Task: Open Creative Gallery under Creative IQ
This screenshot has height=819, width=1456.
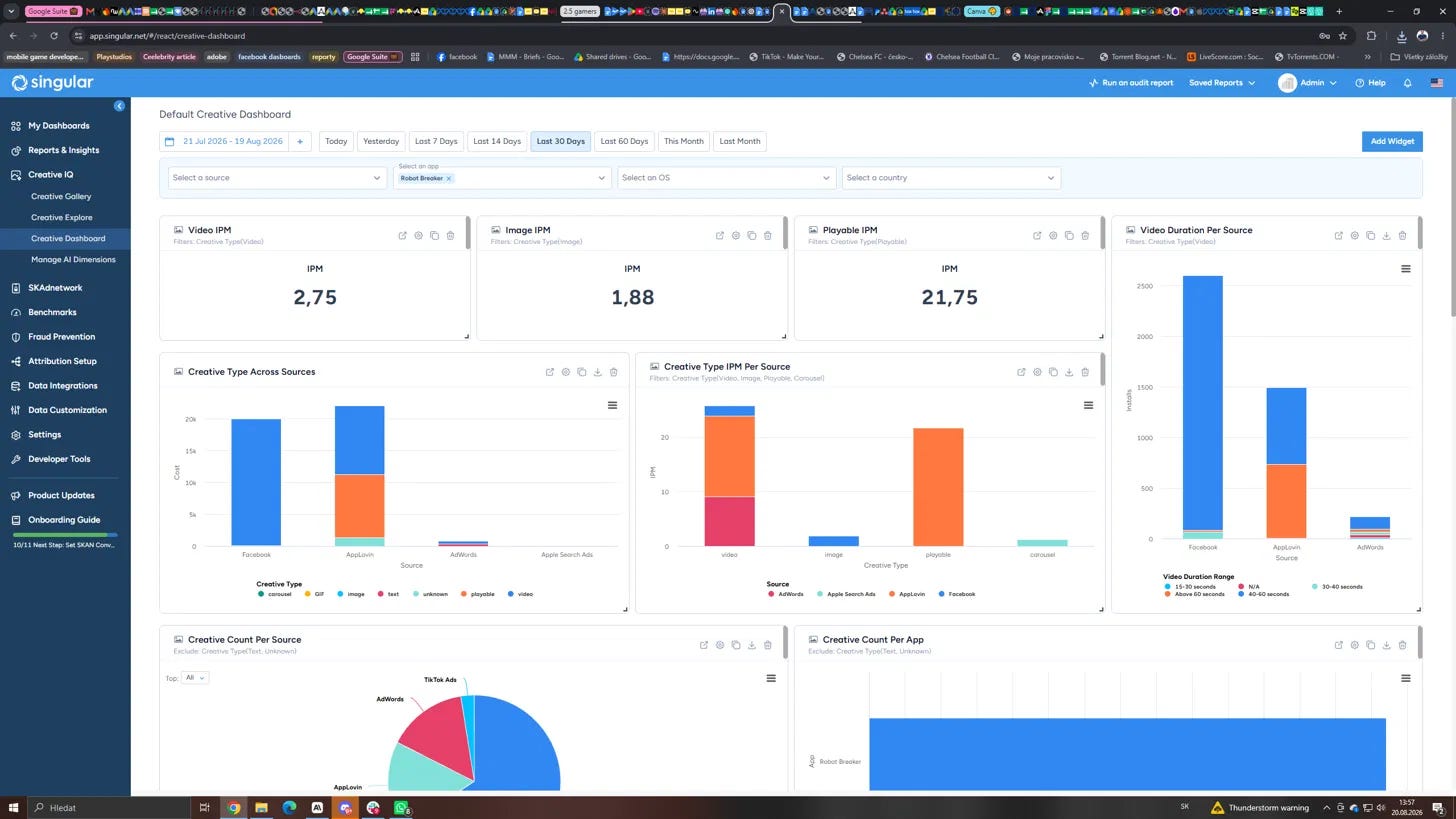Action: [x=61, y=197]
